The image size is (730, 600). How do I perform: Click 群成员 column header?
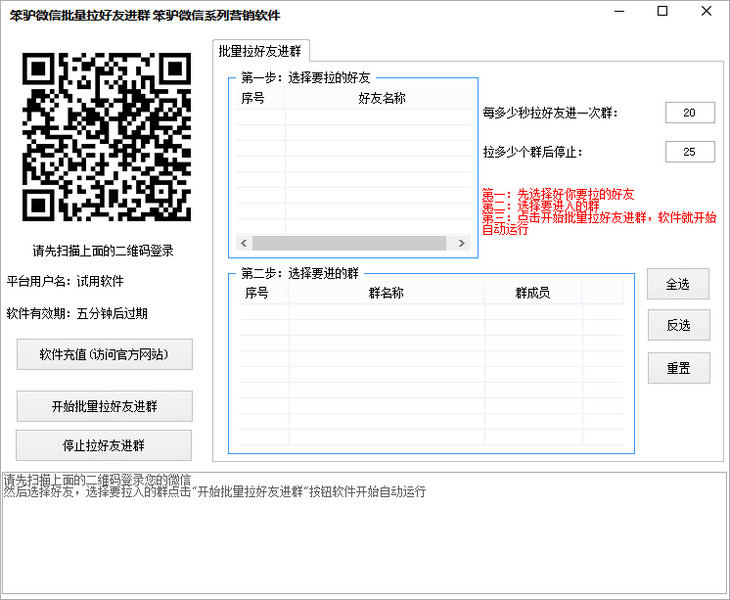click(x=533, y=293)
